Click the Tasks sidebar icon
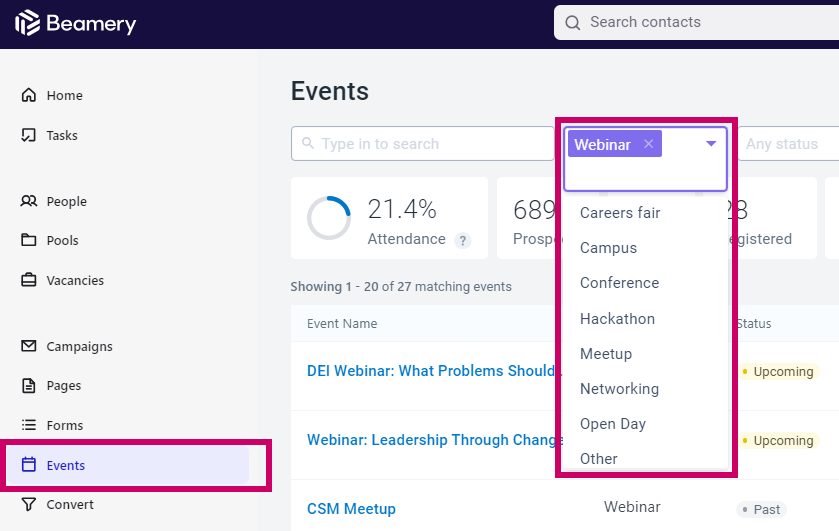The width and height of the screenshot is (839, 531). point(28,135)
